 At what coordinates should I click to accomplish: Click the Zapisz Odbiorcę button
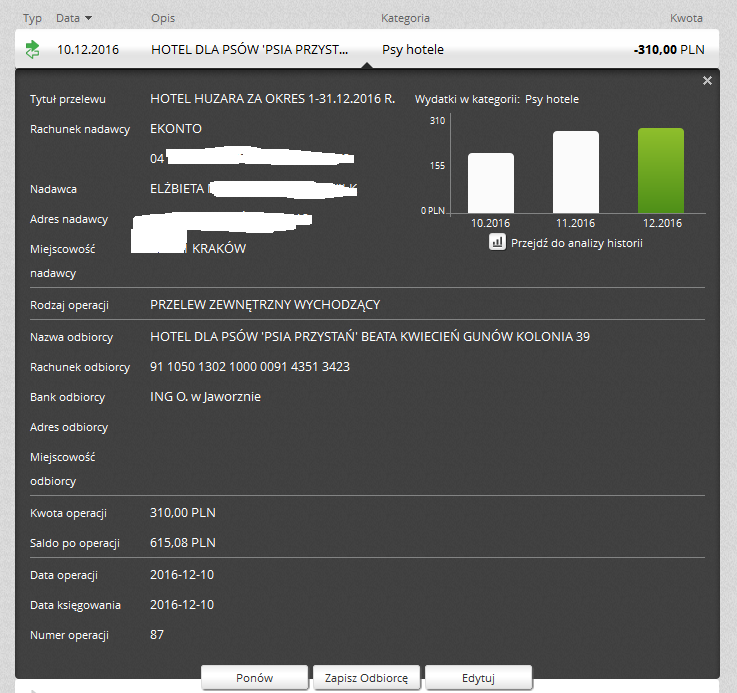point(366,677)
